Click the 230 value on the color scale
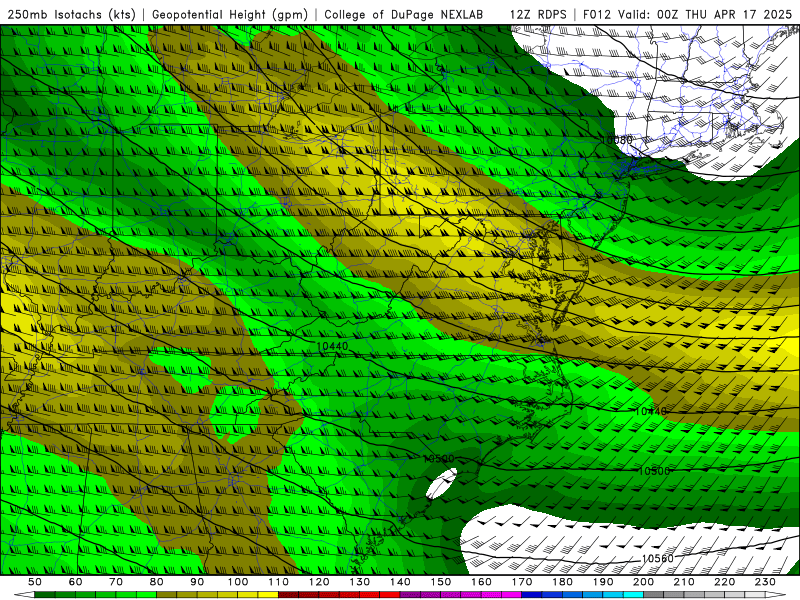The image size is (800, 600). click(x=765, y=582)
